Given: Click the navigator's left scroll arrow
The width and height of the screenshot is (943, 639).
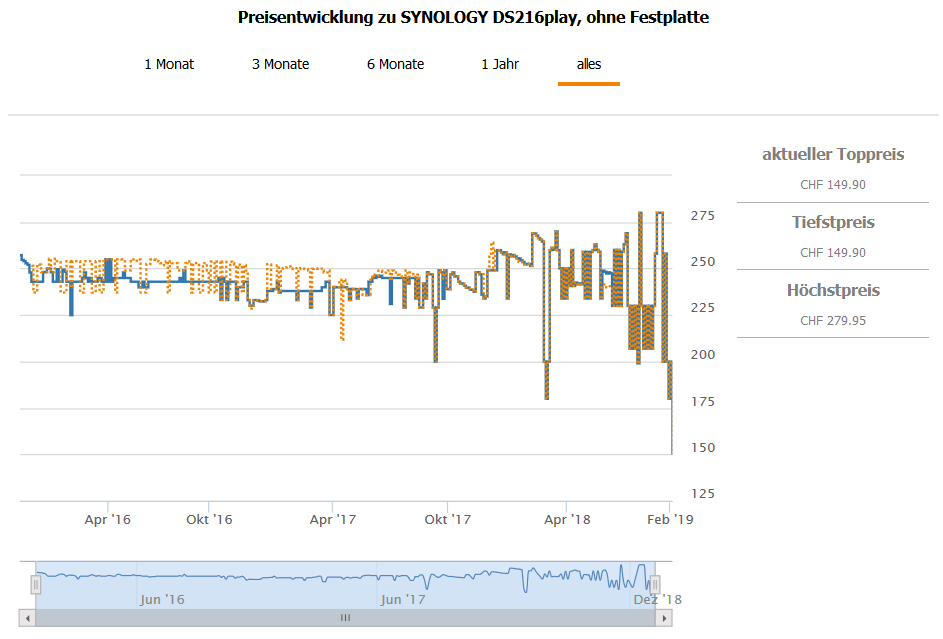Looking at the screenshot, I should (28, 618).
